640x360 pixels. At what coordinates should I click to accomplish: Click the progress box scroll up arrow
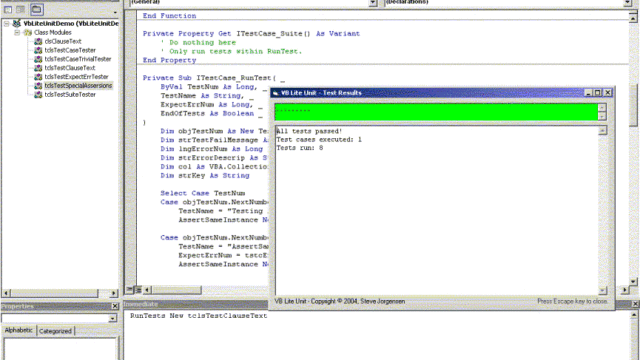pos(602,107)
